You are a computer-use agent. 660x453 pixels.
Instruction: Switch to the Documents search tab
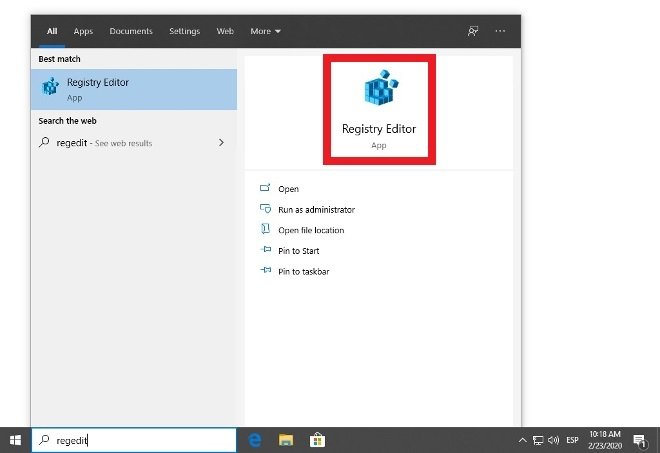coord(131,31)
